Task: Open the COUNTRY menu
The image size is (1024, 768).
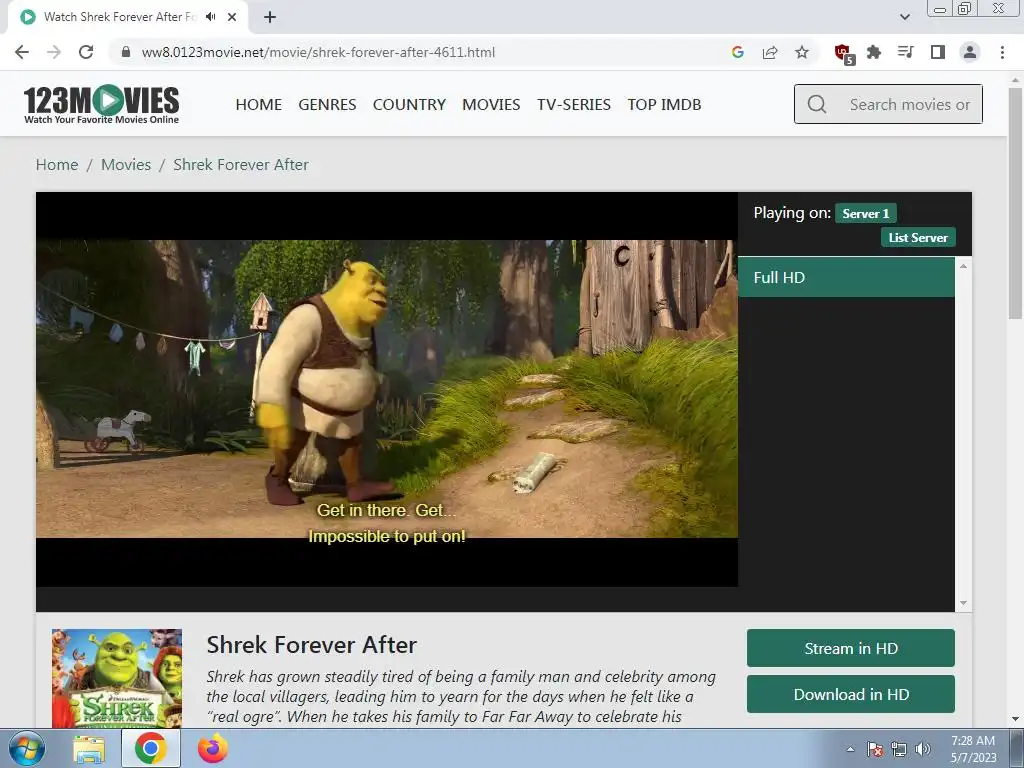Action: click(x=409, y=104)
